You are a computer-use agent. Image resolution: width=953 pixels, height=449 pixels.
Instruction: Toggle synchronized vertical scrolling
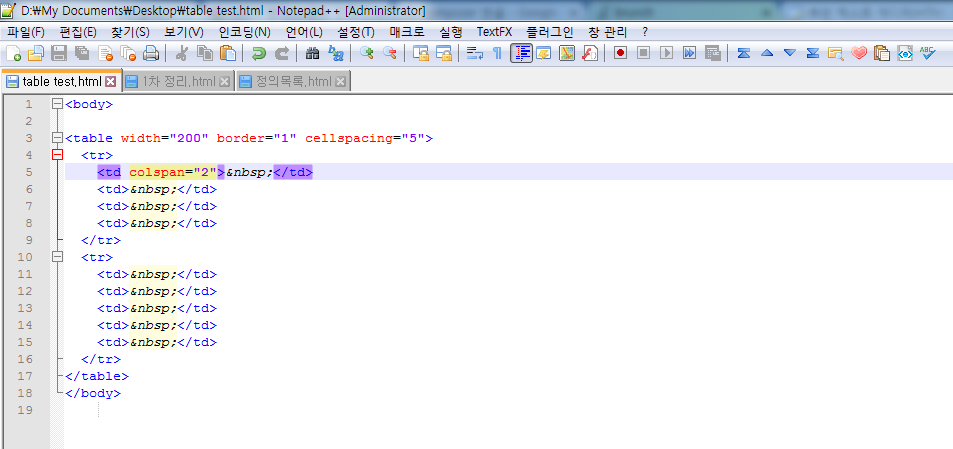point(421,53)
